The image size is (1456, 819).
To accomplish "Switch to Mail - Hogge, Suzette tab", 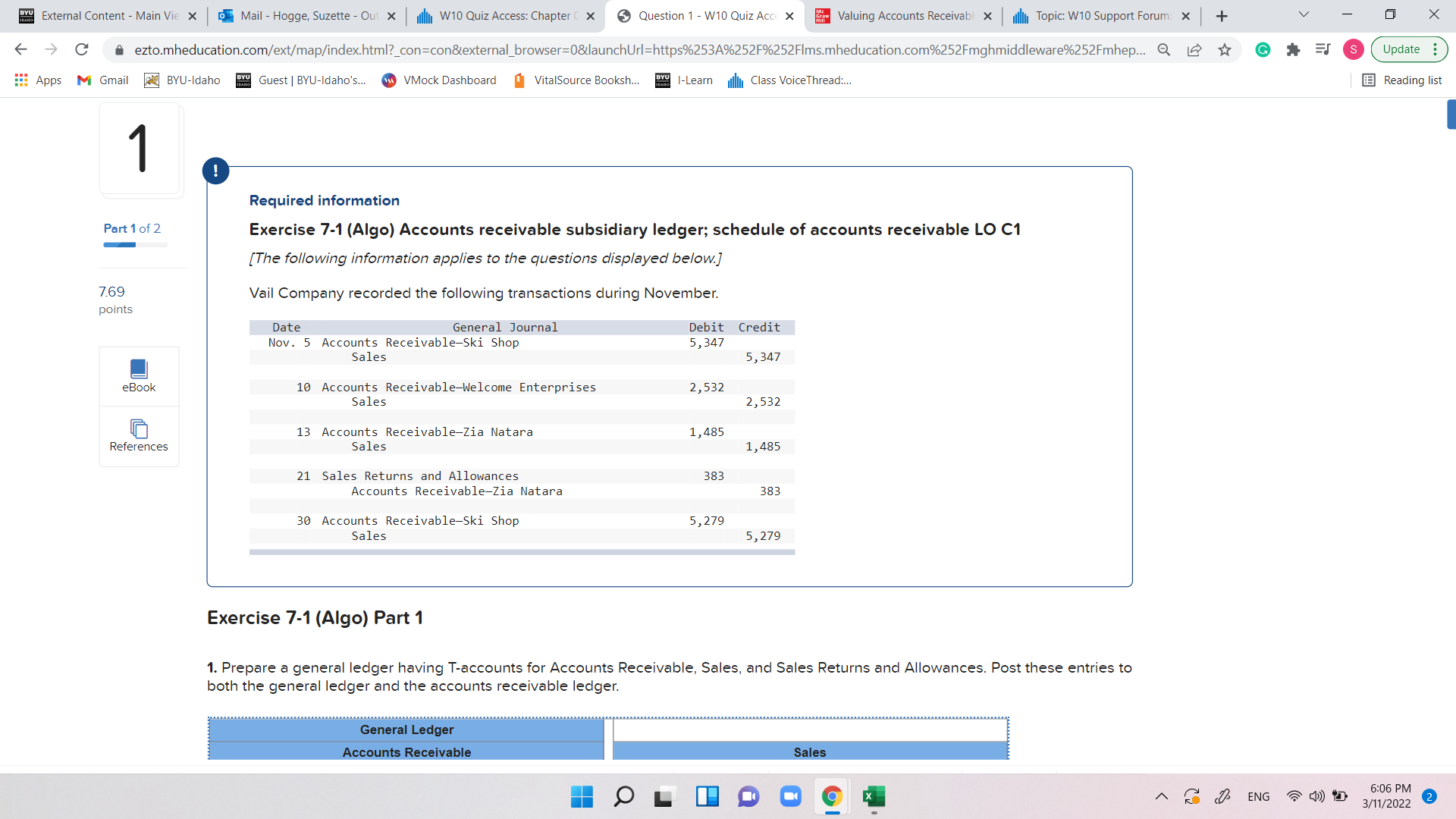I will [x=306, y=16].
